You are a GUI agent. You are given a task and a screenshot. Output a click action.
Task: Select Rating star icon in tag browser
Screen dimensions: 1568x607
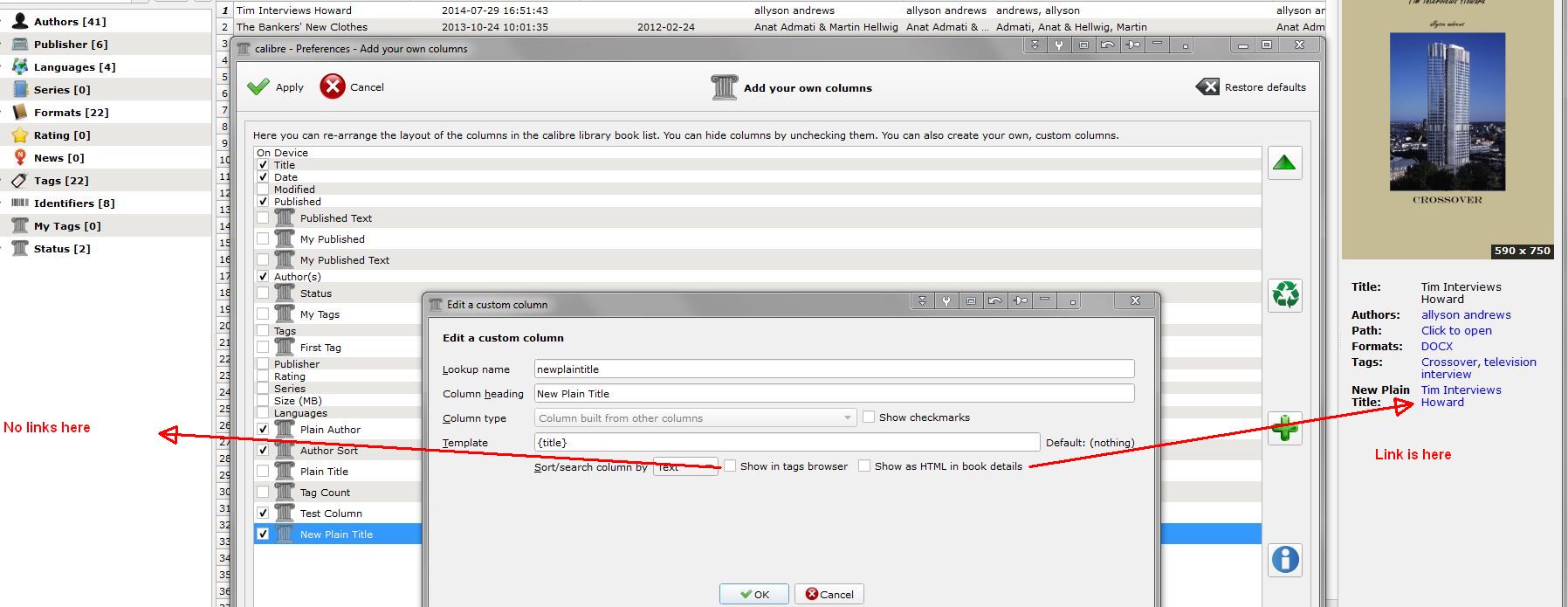[x=20, y=135]
